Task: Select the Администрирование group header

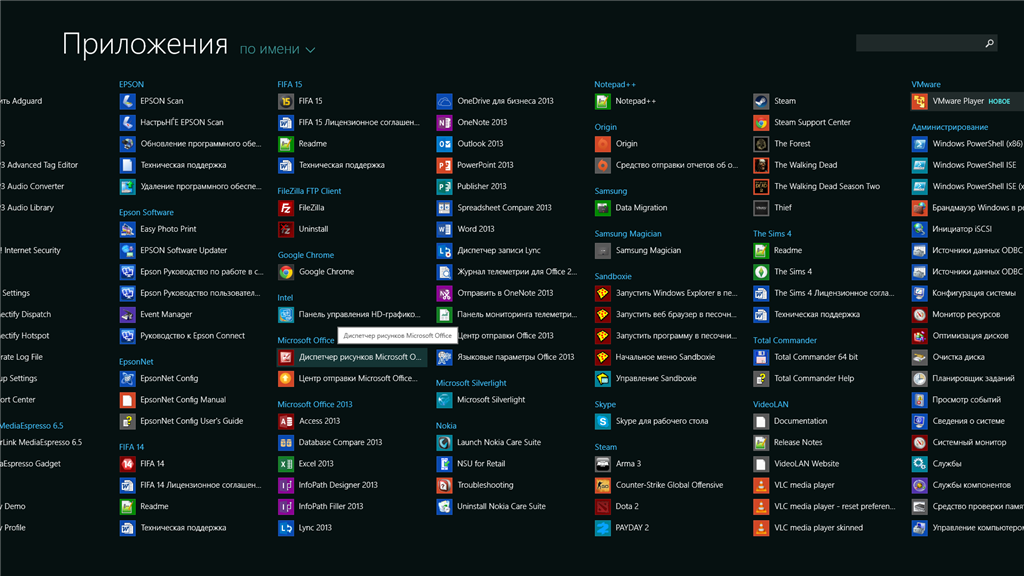Action: pyautogui.click(x=950, y=127)
